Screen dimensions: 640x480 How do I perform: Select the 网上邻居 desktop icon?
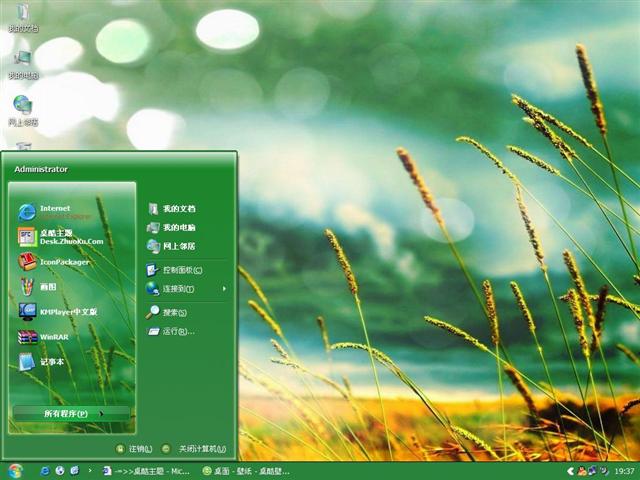point(23,111)
